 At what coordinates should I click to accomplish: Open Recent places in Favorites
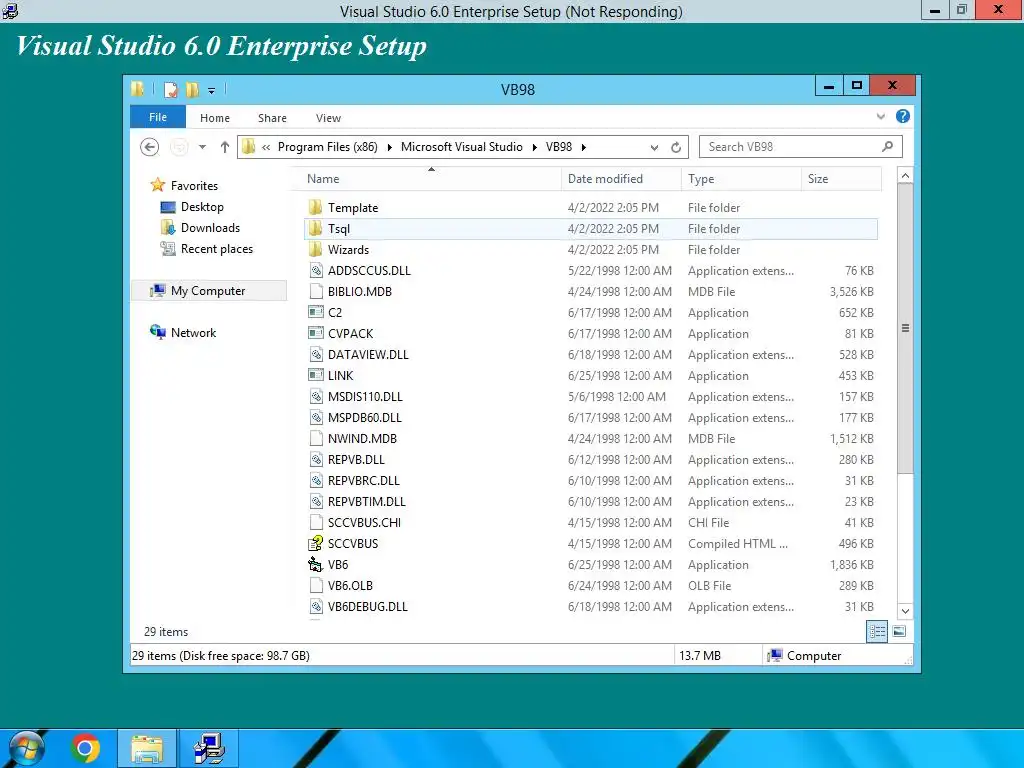pyautogui.click(x=217, y=249)
